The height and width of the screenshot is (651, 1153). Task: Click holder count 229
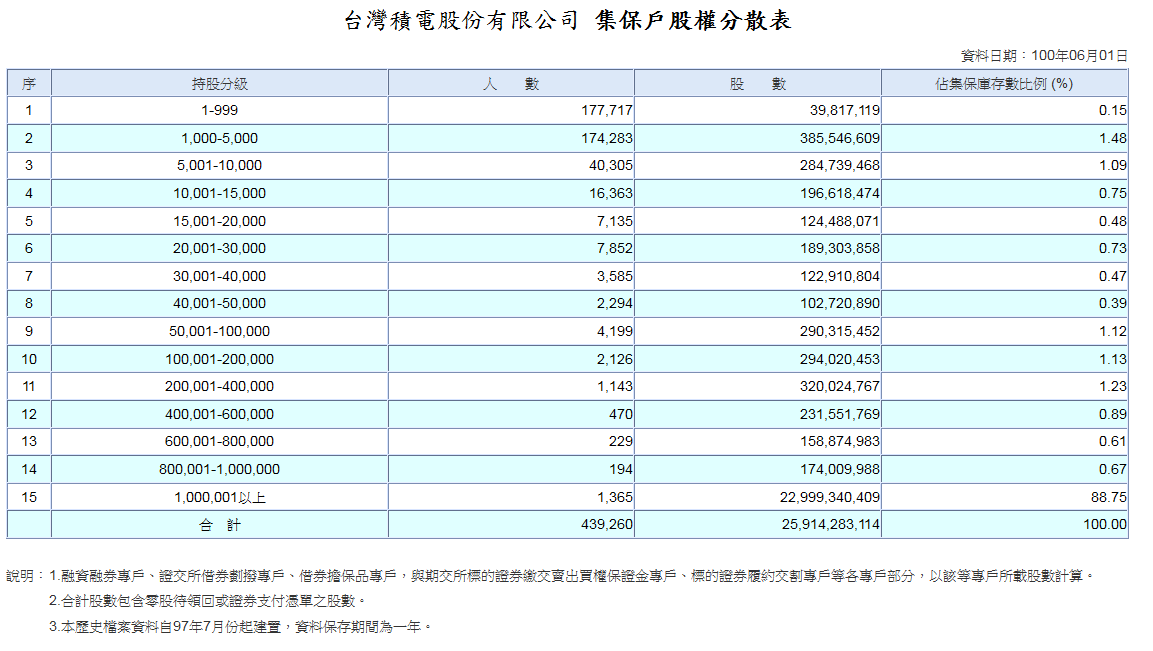tap(621, 442)
